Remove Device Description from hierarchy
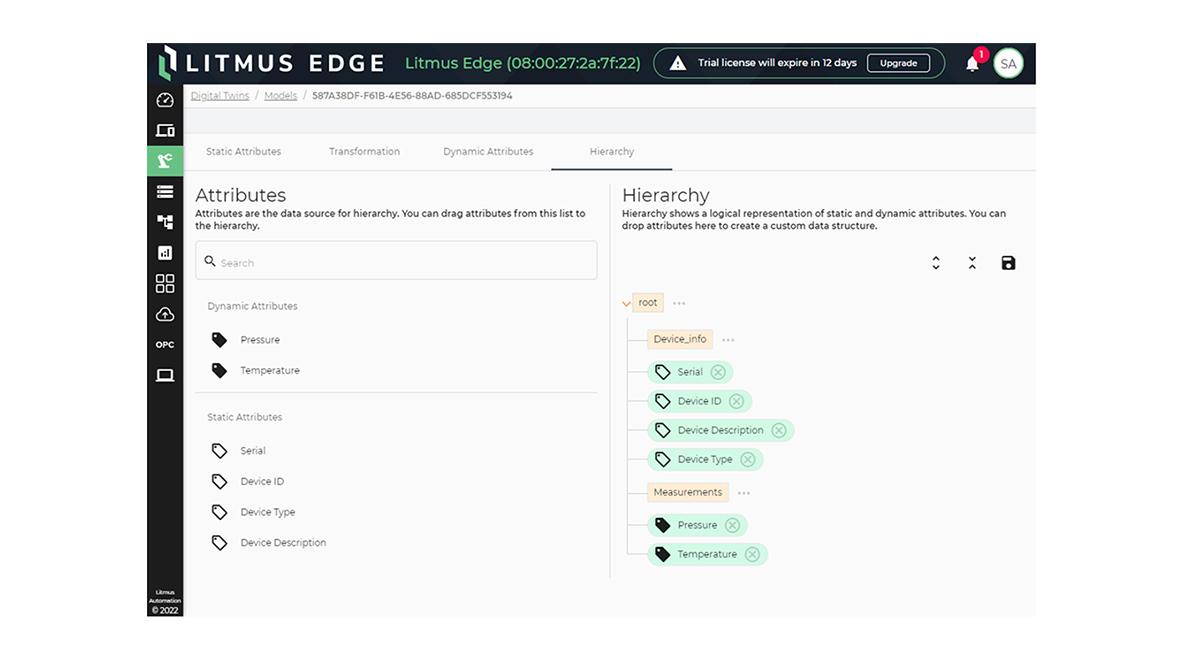Image resolution: width=1184 pixels, height=660 pixels. pos(779,431)
